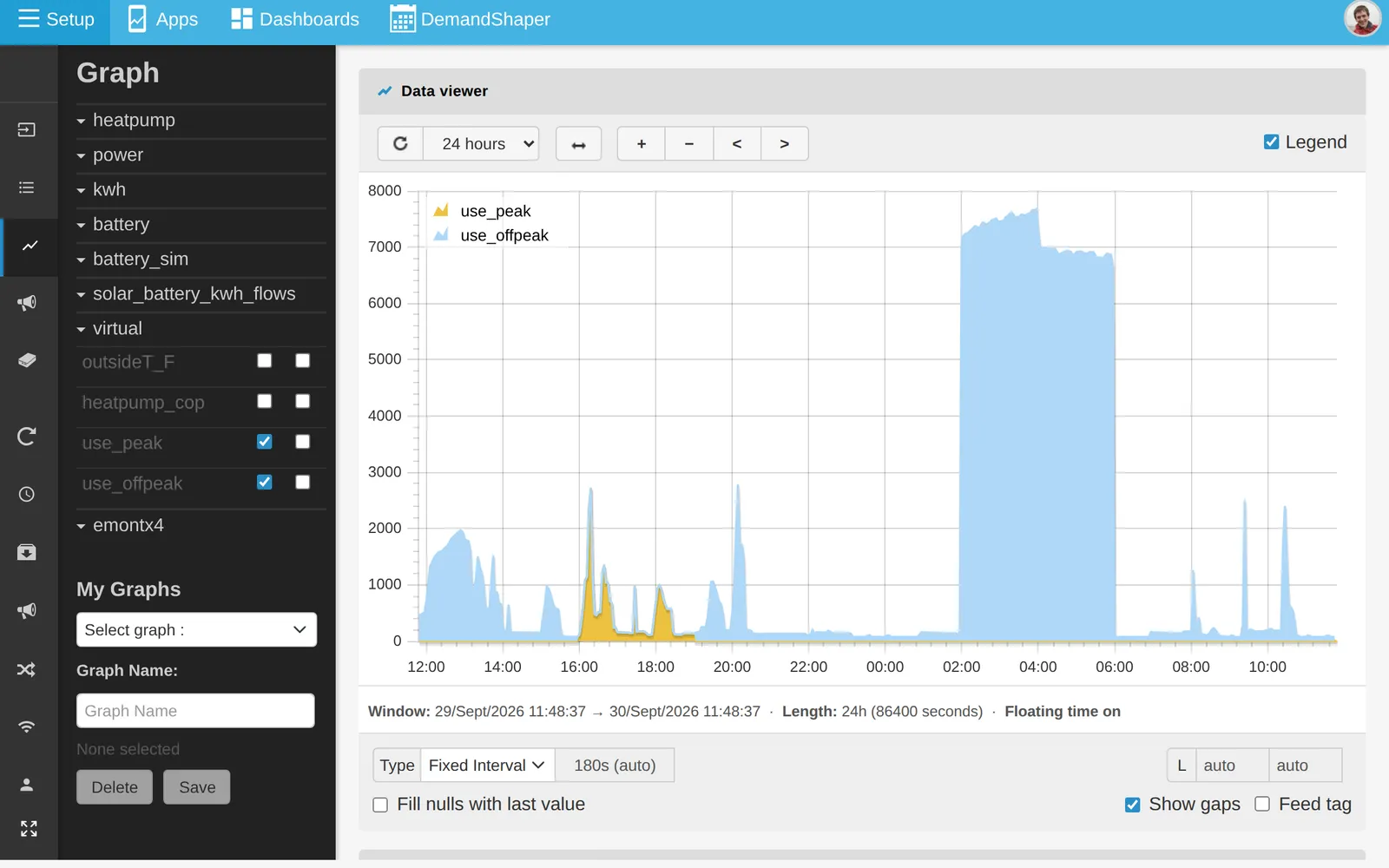Pan the graph right
1389x868 pixels.
pos(785,144)
